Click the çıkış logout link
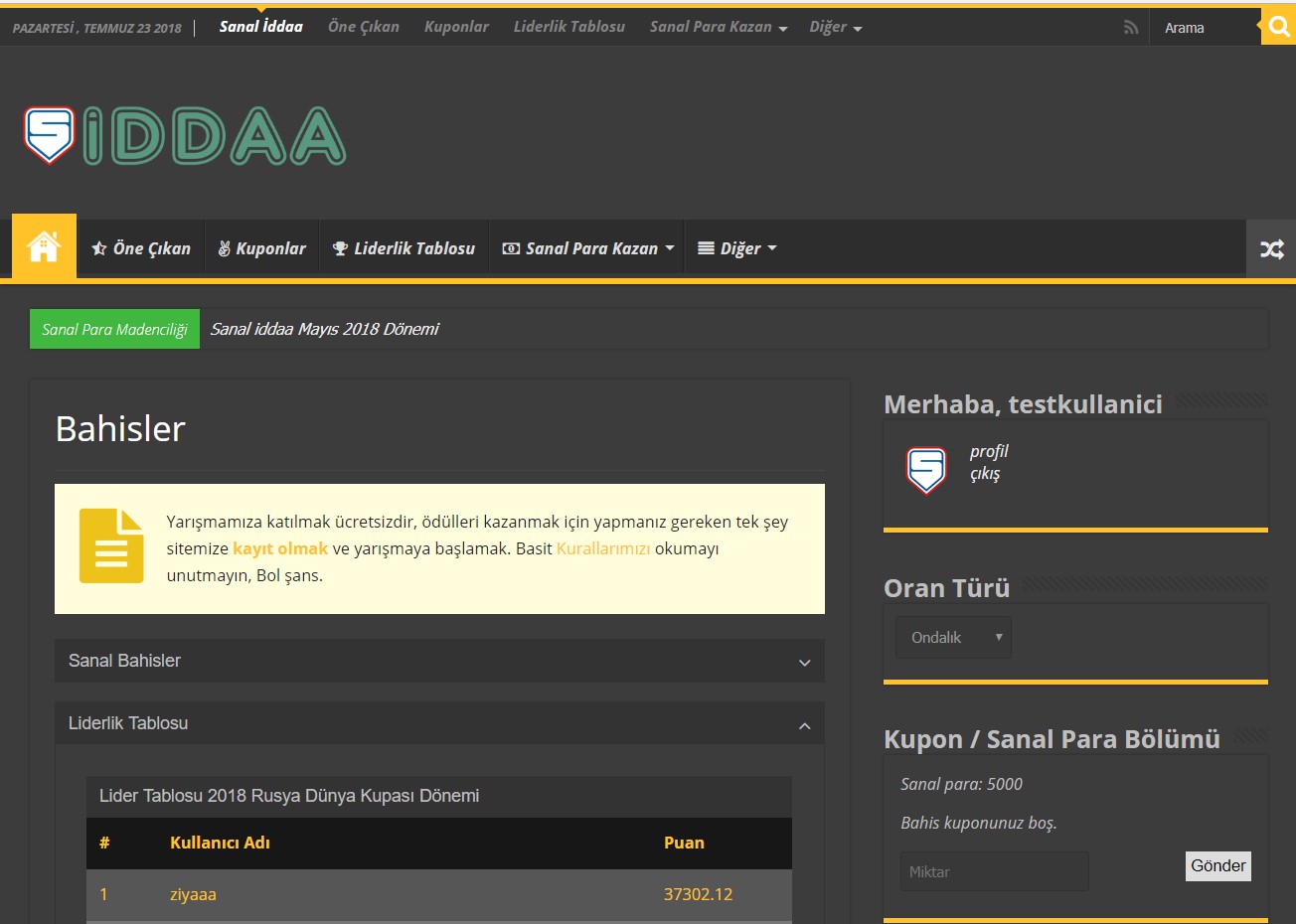The height and width of the screenshot is (924, 1296). [x=985, y=474]
